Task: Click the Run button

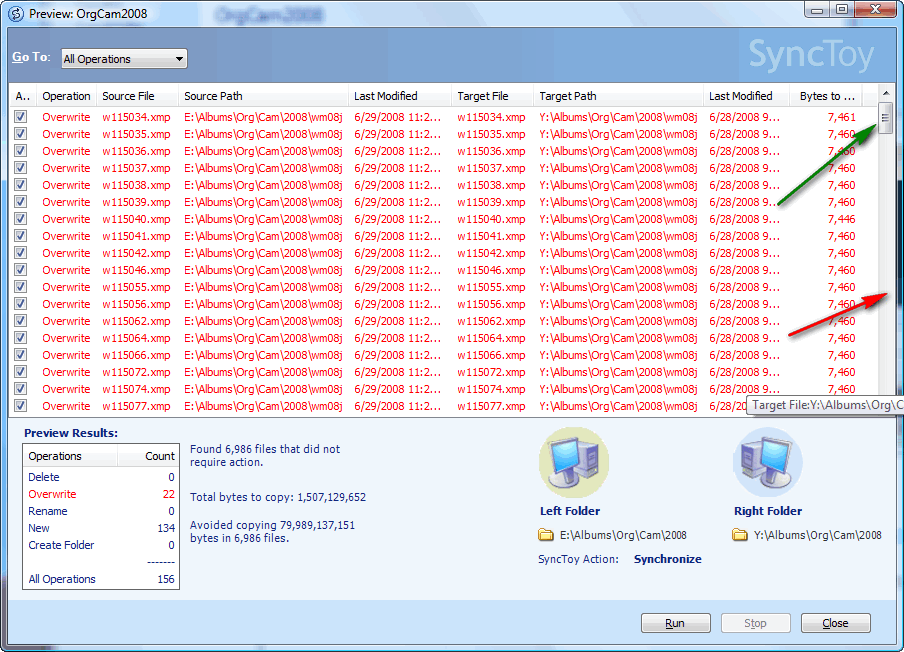Action: 675,623
